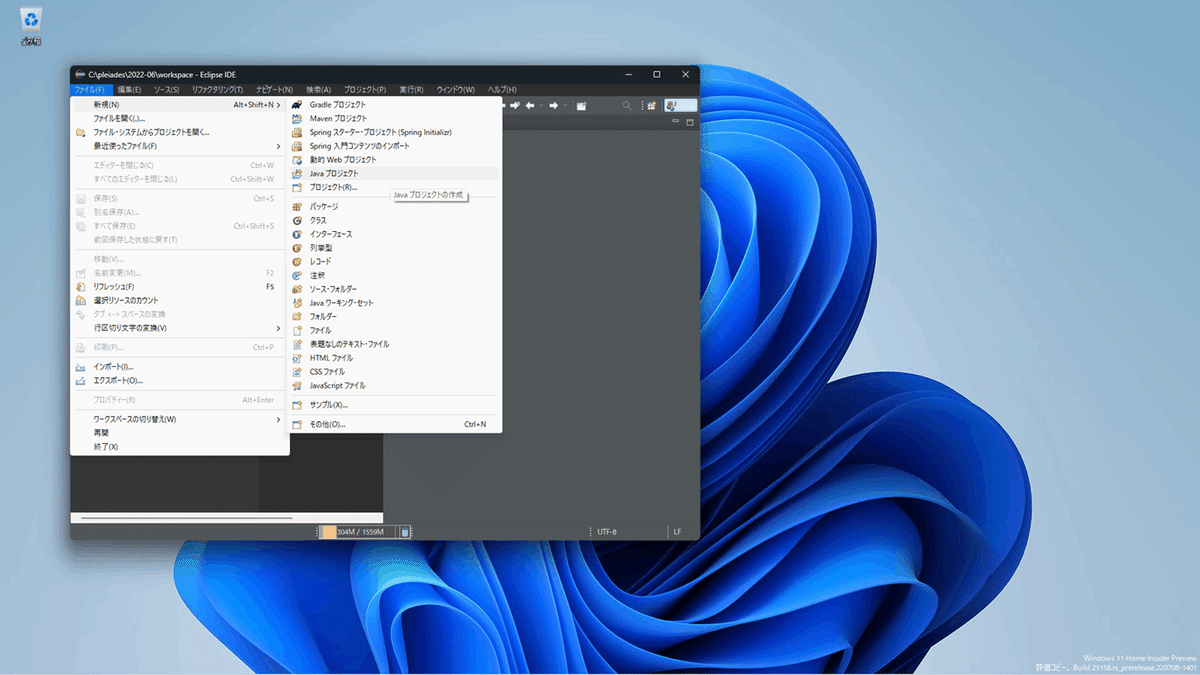The height and width of the screenshot is (675, 1200).
Task: Click the search magnifier icon in Eclipse toolbar
Action: click(627, 105)
